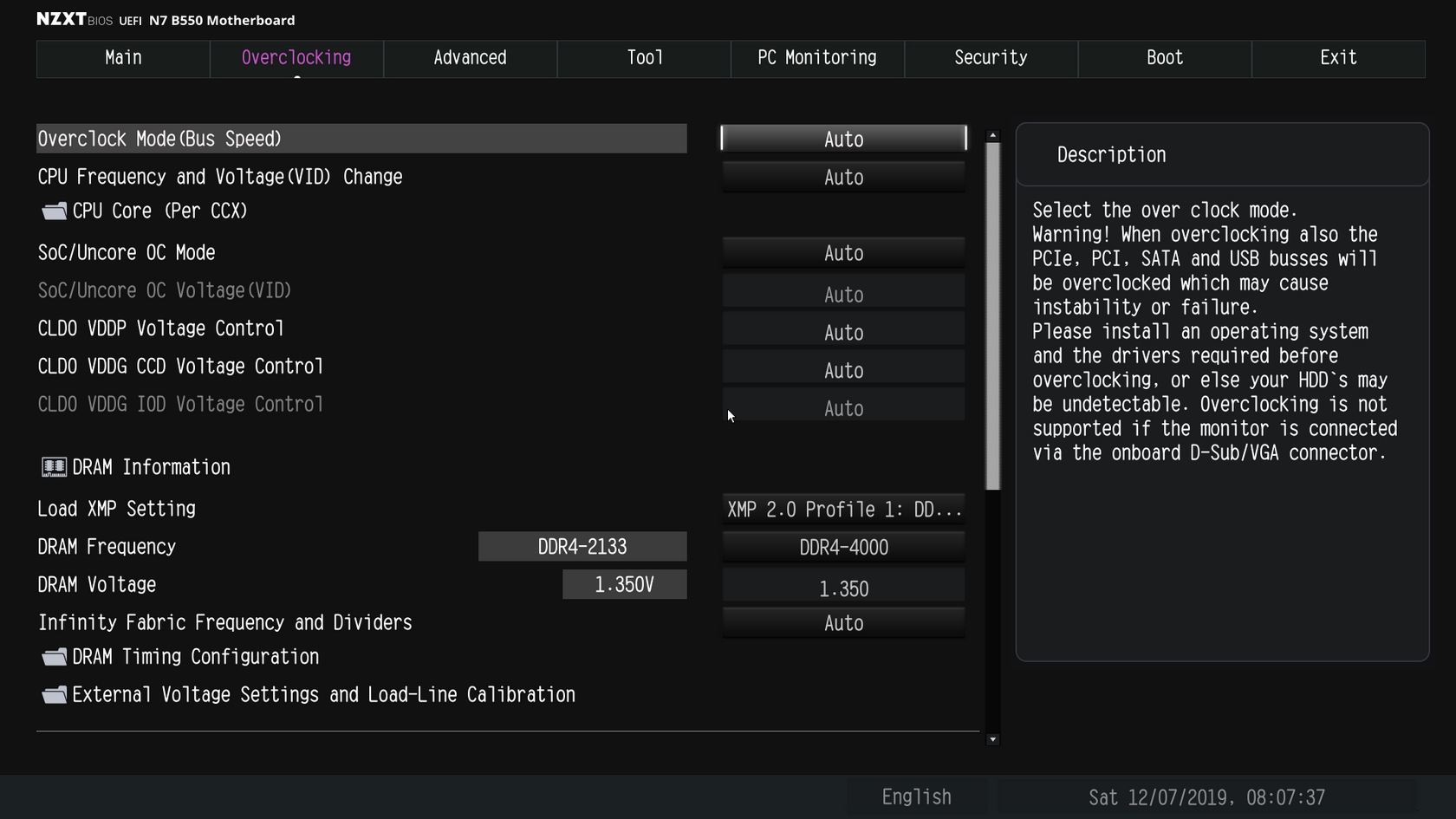Screen dimensions: 1456x819
Task: Go to the Boot tab
Action: [x=1165, y=58]
